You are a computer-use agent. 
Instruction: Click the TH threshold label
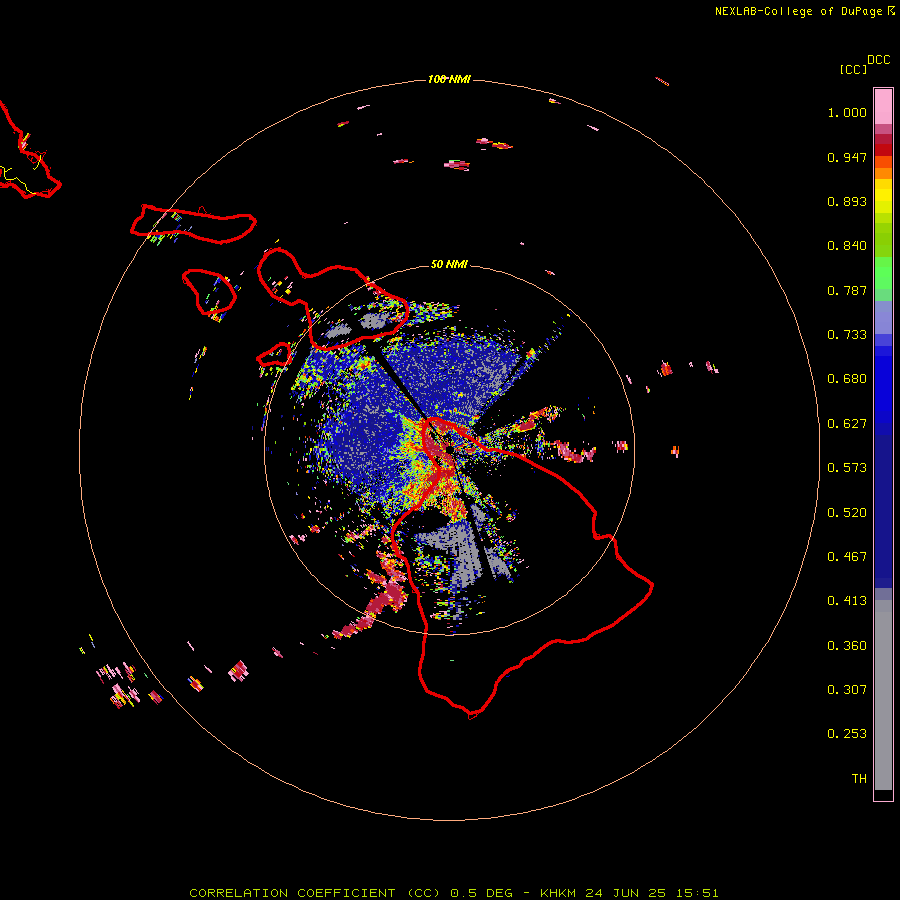coord(859,779)
